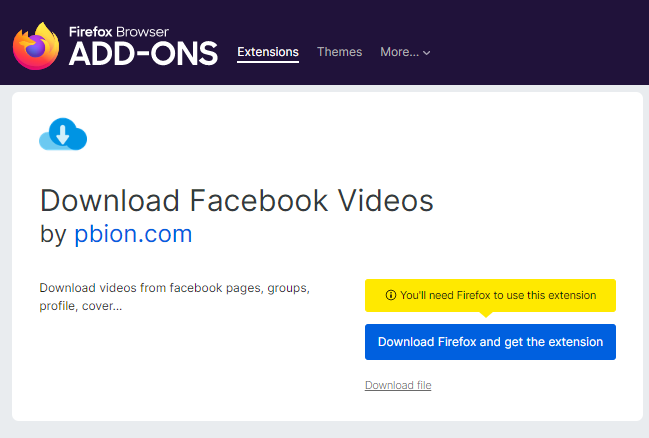This screenshot has height=438, width=649.
Task: Click the blue cloud download extension icon
Action: coord(63,134)
